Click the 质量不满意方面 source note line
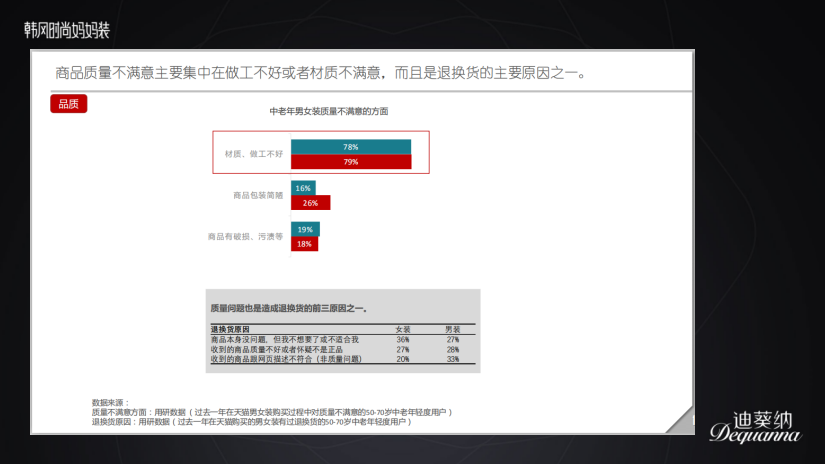The width and height of the screenshot is (825, 464). click(x=272, y=412)
